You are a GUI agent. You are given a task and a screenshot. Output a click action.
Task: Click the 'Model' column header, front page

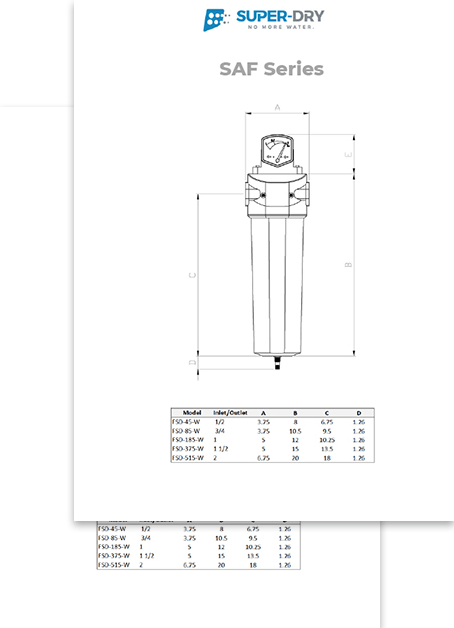pos(192,413)
